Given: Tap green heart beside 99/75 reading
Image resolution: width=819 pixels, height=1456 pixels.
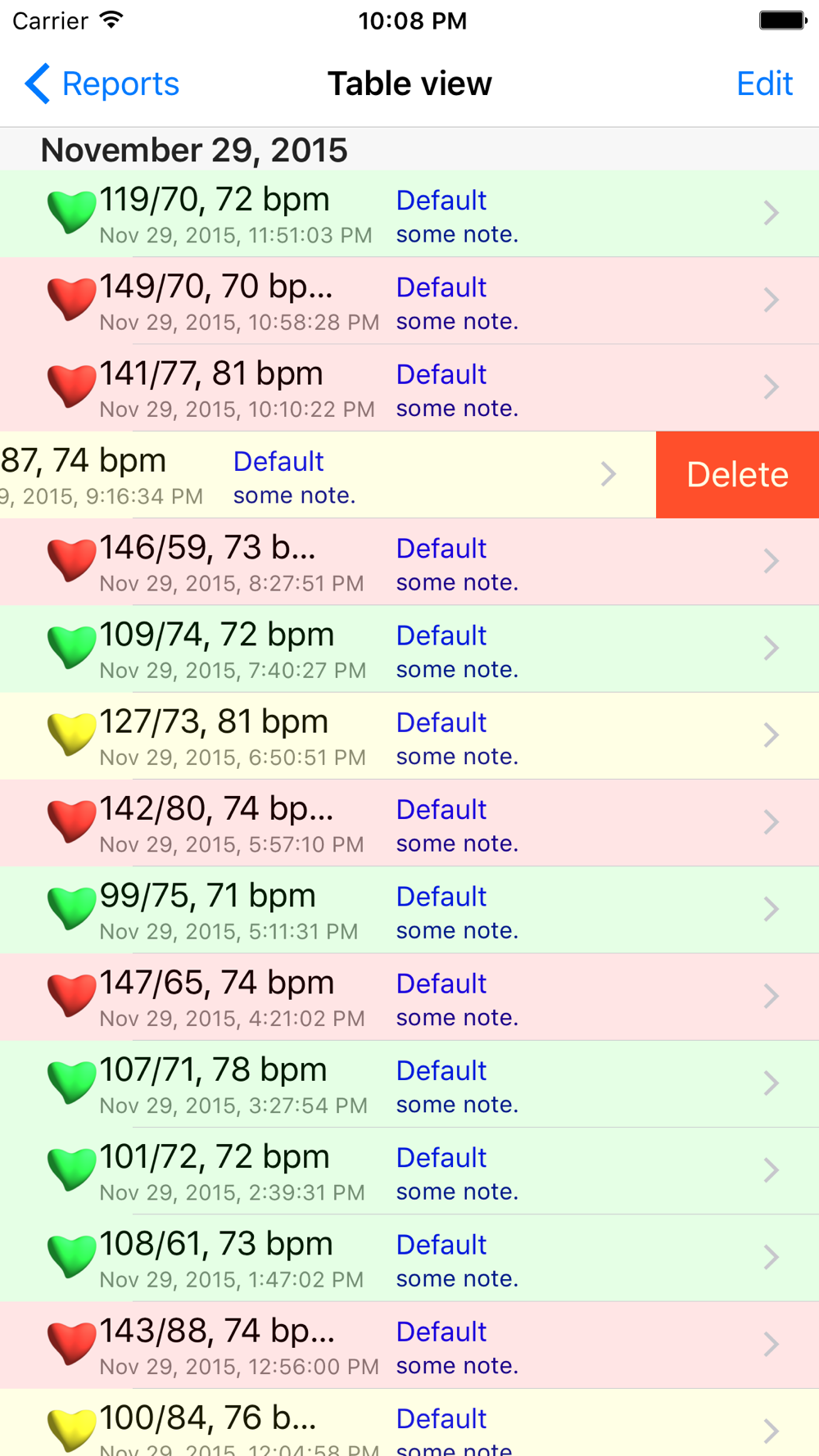Looking at the screenshot, I should [x=71, y=908].
